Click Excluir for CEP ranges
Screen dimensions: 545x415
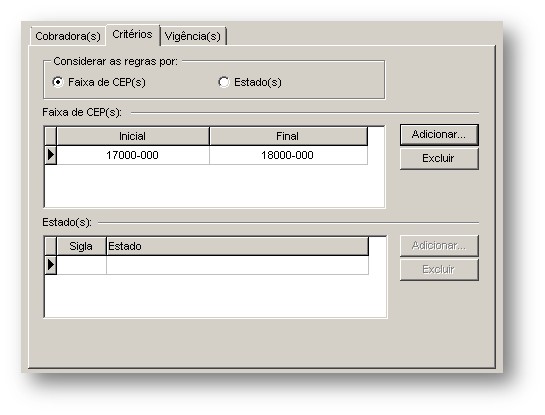[x=439, y=158]
